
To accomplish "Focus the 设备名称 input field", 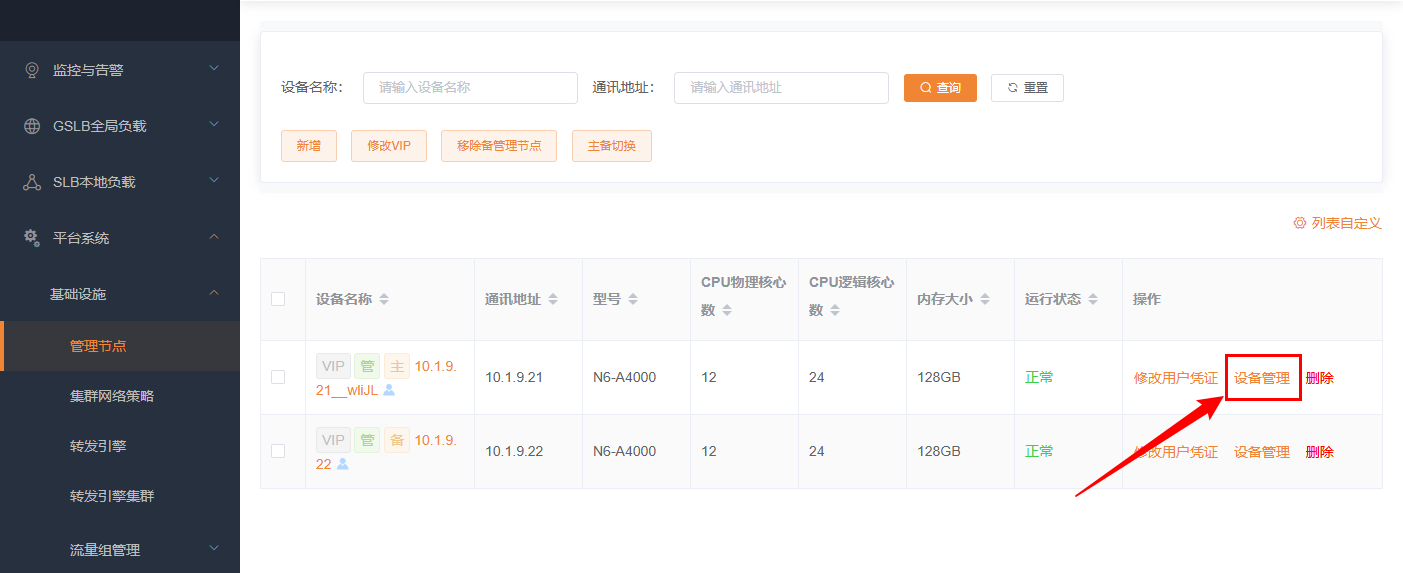I will click(470, 88).
